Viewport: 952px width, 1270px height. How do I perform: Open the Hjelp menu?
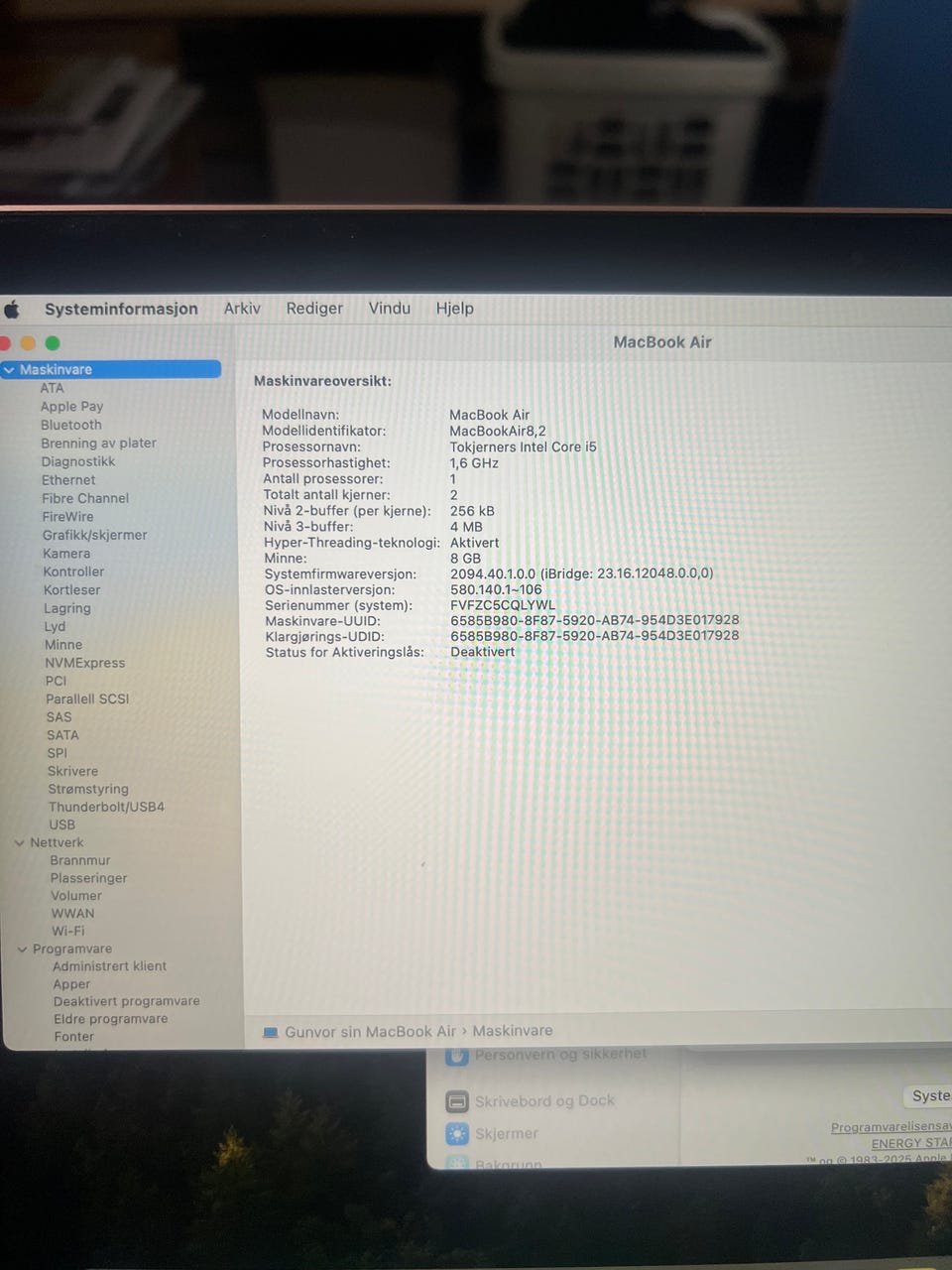tap(455, 309)
